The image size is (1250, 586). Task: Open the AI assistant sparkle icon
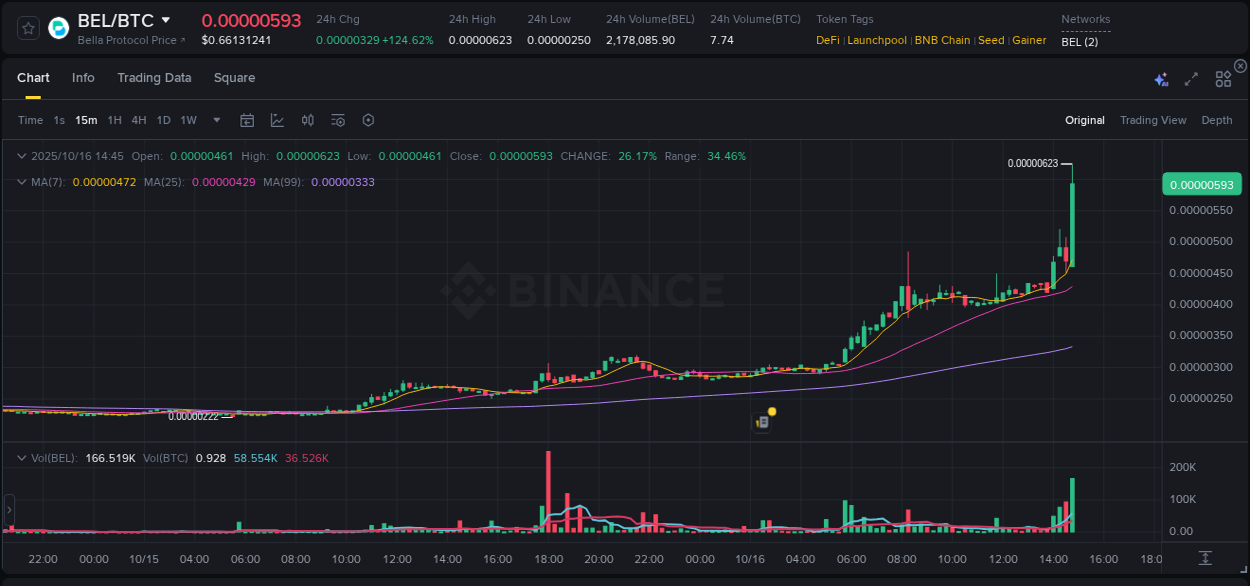click(x=1161, y=79)
